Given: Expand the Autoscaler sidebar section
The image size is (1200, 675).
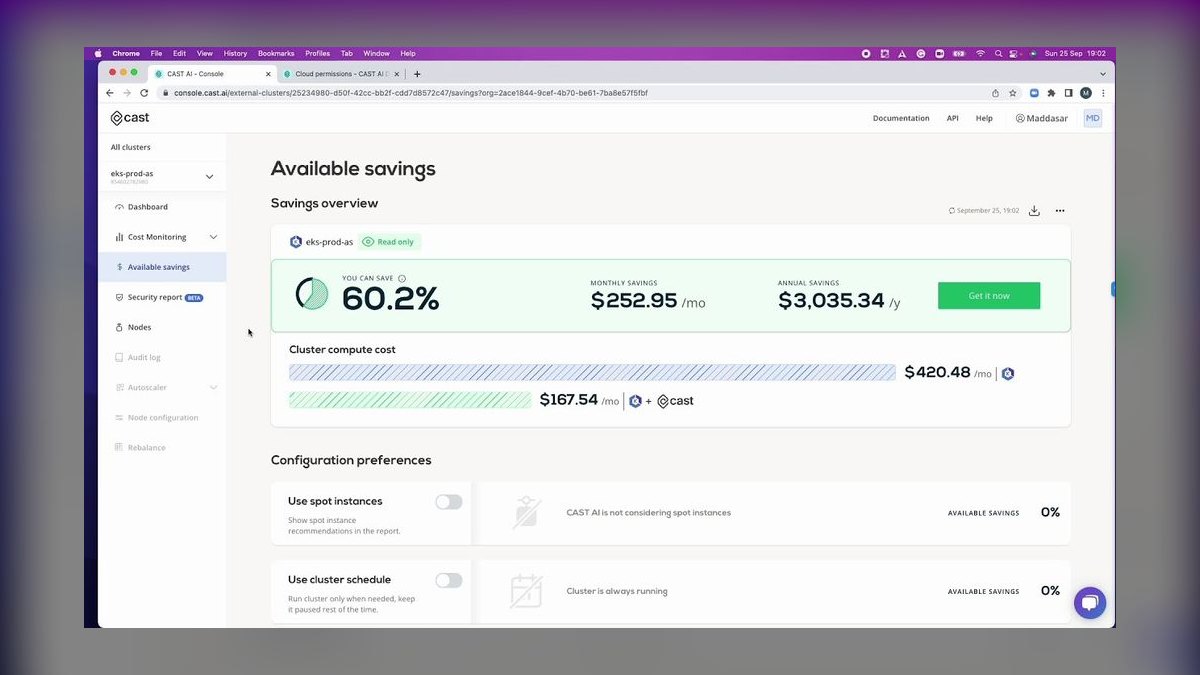Looking at the screenshot, I should (213, 387).
